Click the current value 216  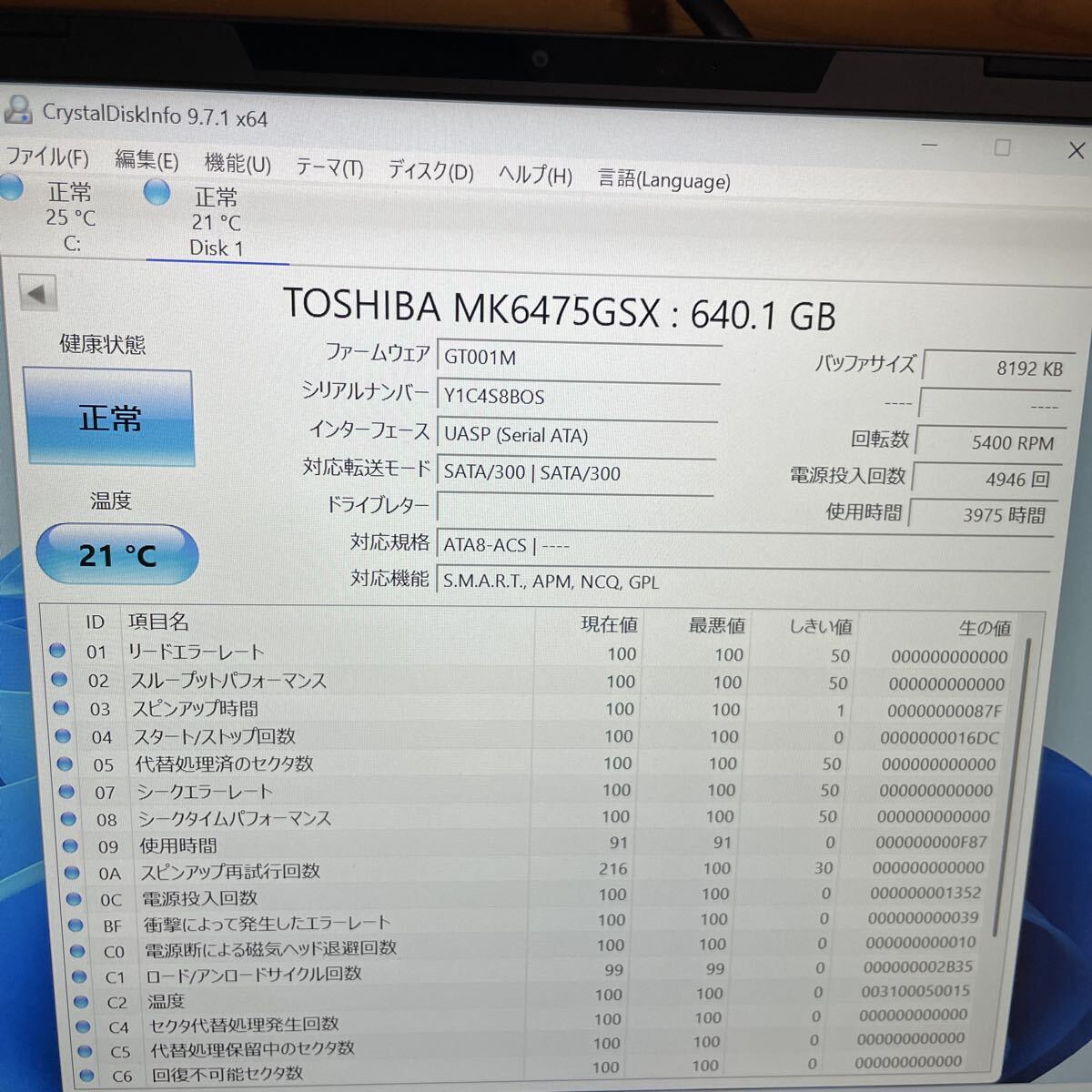(612, 868)
